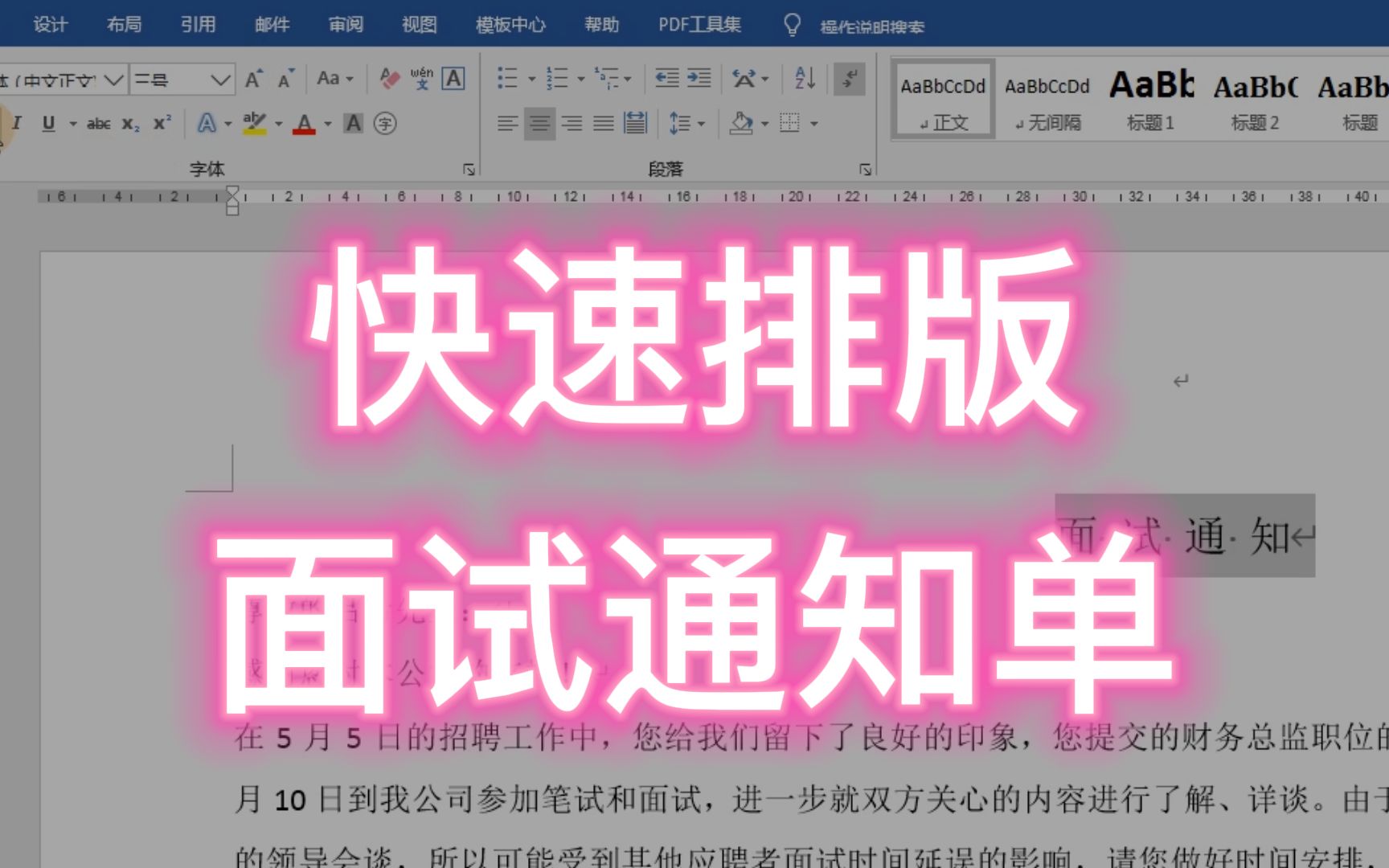Expand bullet list dropdown arrow
This screenshot has width=1389, height=868.
531,79
